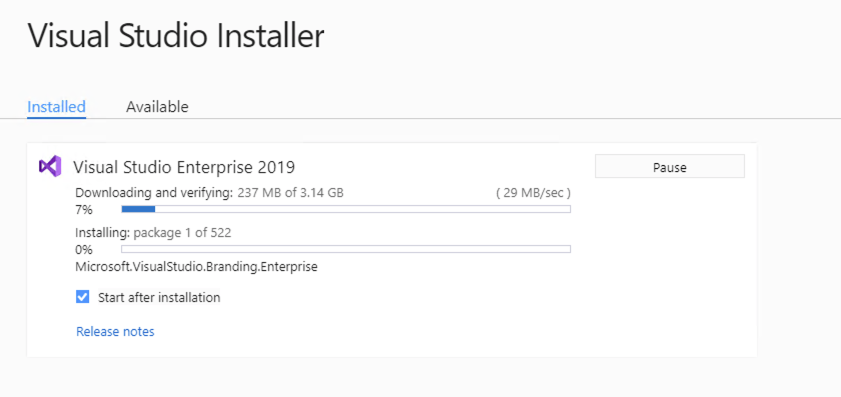Screen dimensions: 841x397
Task: Click the Installing label text
Action: click(102, 233)
